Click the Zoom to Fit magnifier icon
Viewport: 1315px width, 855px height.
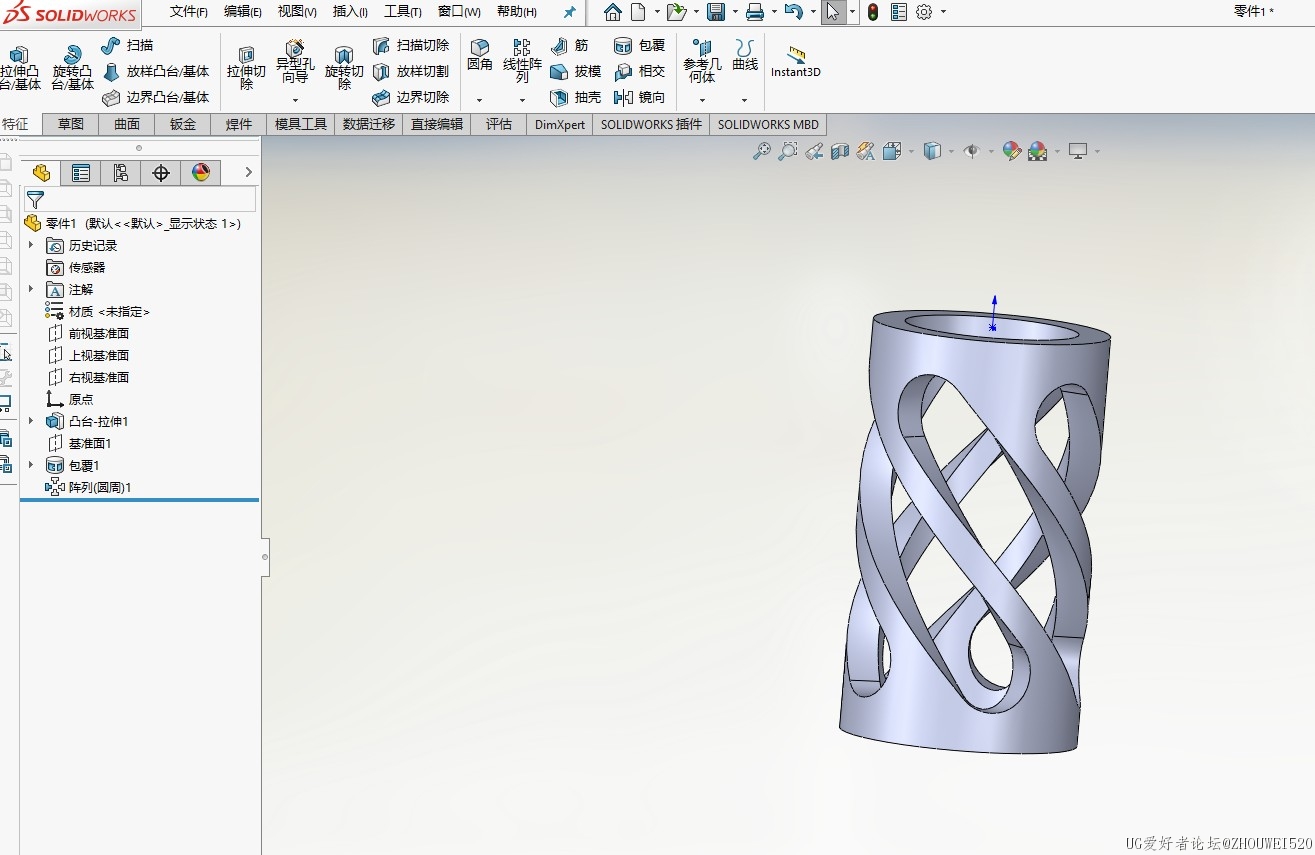762,151
